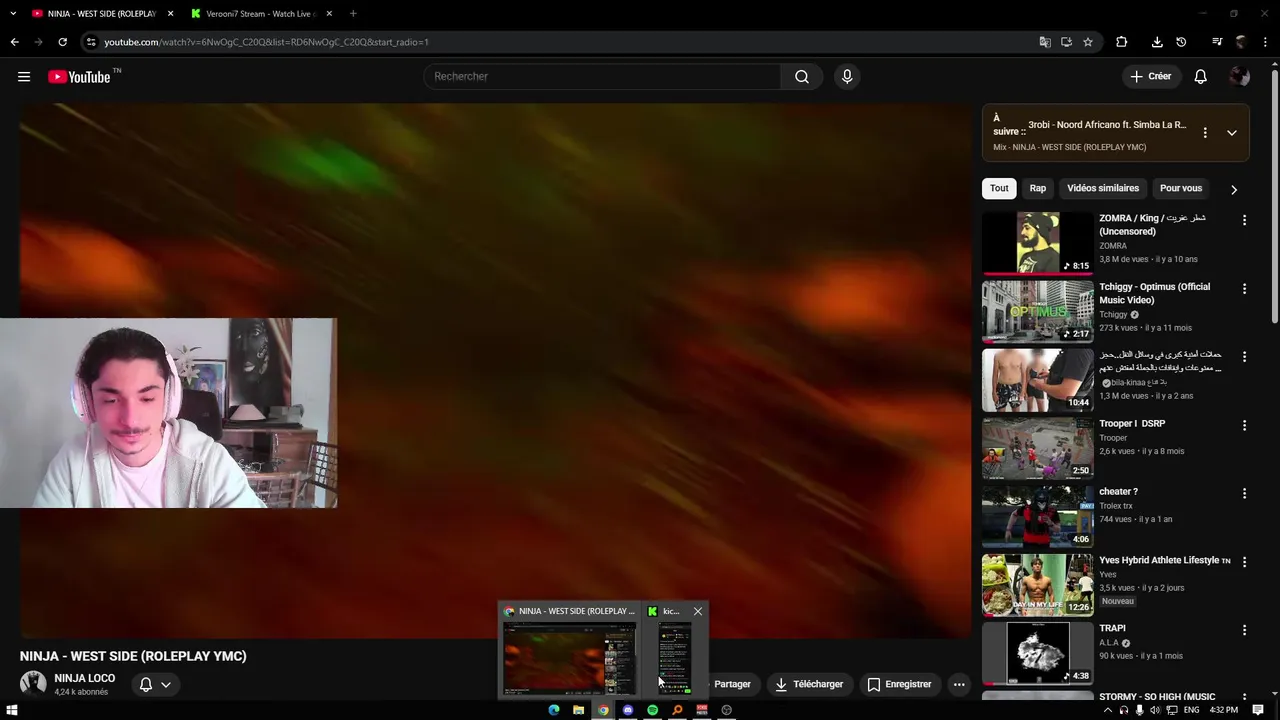Viewport: 1280px width, 720px height.
Task: Open Chrome media controls icon
Action: 1217,42
